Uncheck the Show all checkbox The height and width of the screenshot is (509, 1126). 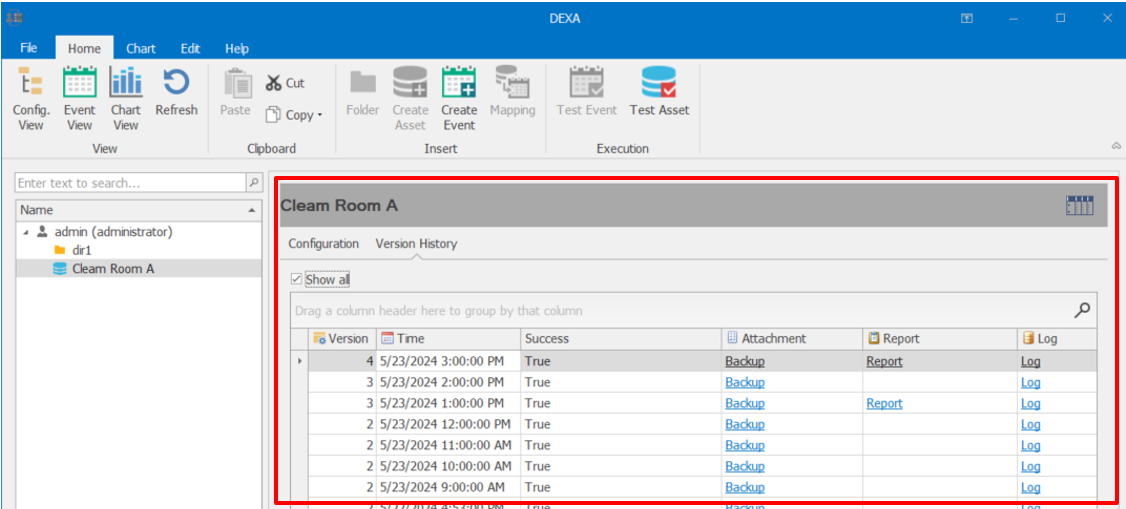tap(296, 280)
